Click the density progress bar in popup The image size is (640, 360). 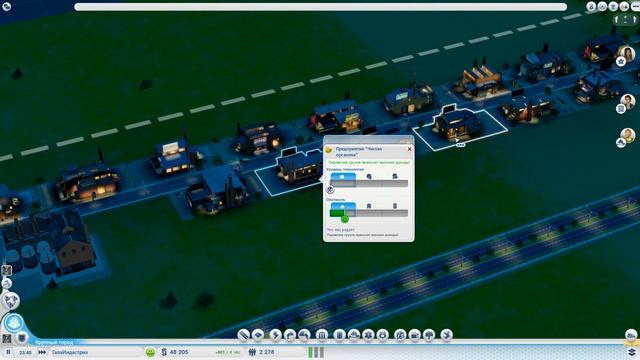pyautogui.click(x=369, y=213)
